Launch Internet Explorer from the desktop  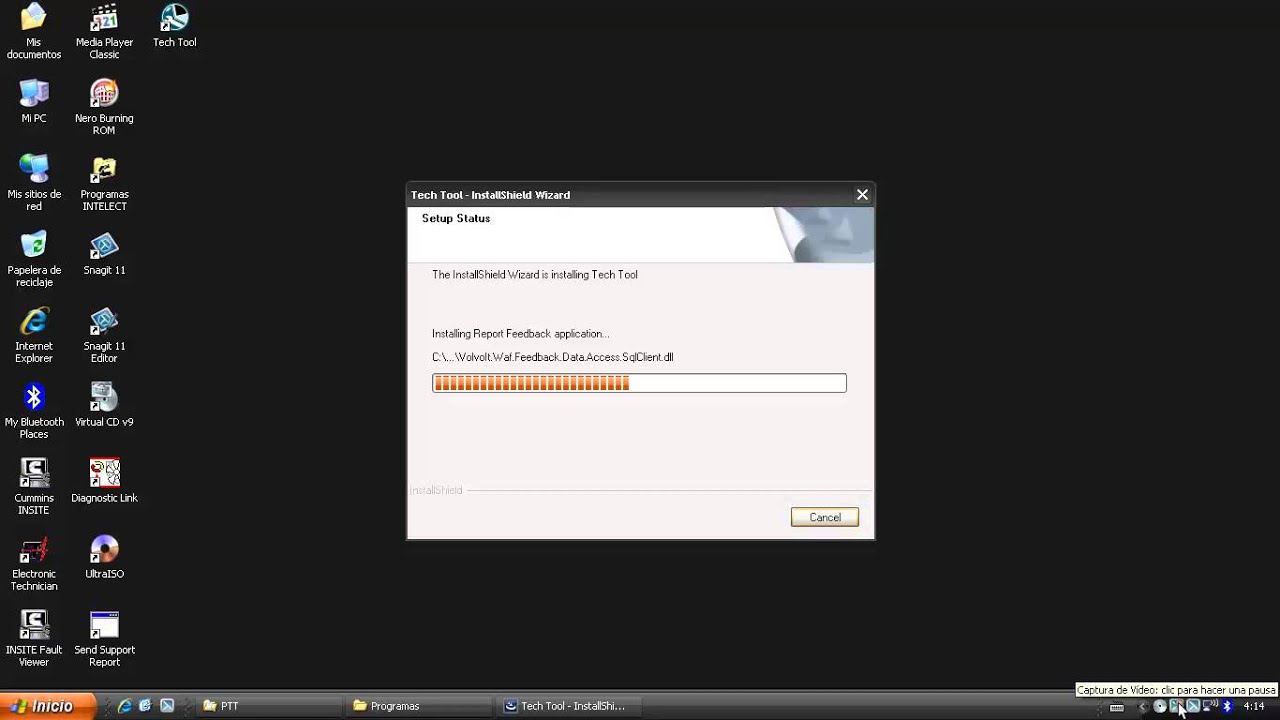pyautogui.click(x=34, y=334)
